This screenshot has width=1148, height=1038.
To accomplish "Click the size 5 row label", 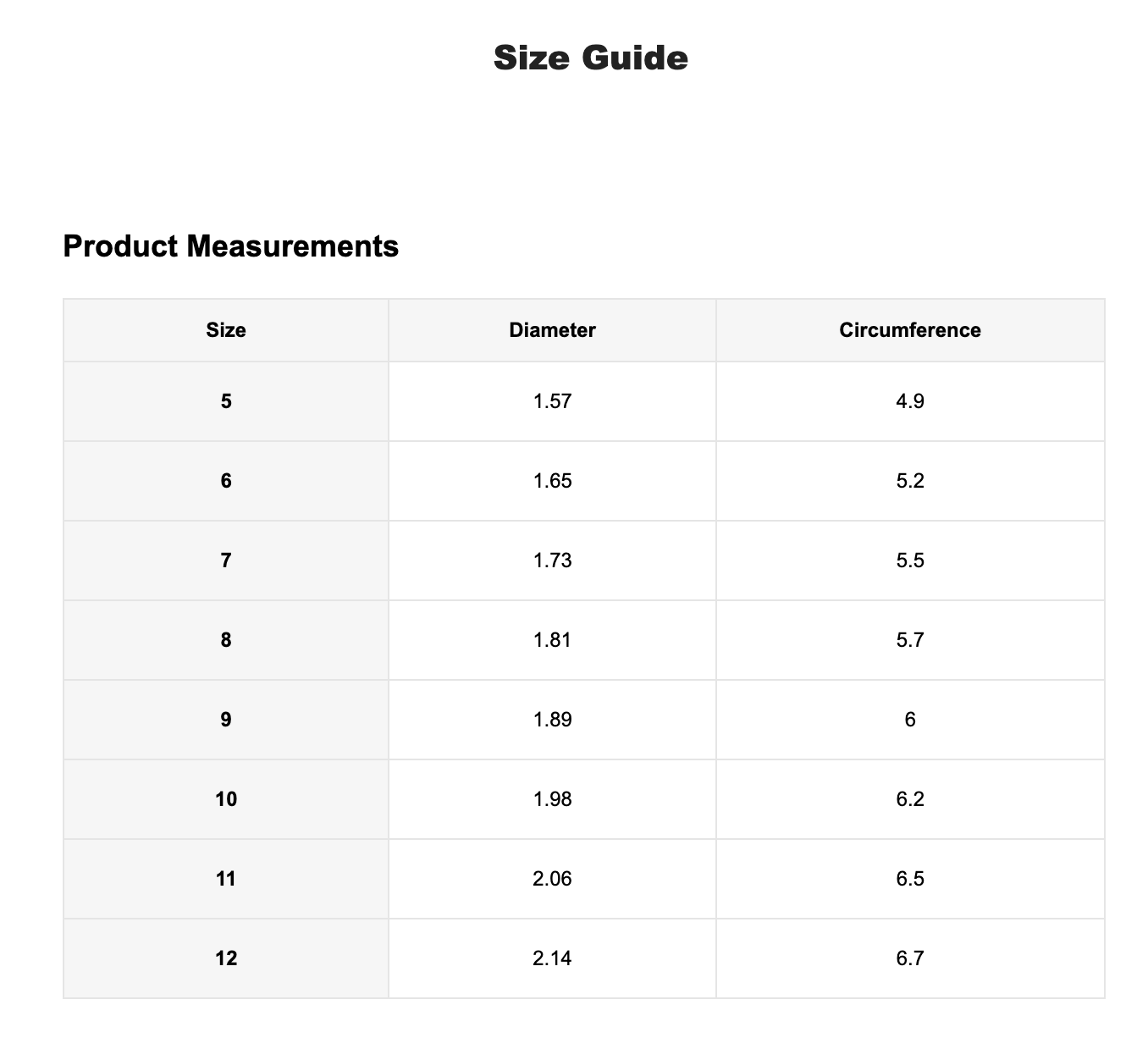I will (226, 401).
